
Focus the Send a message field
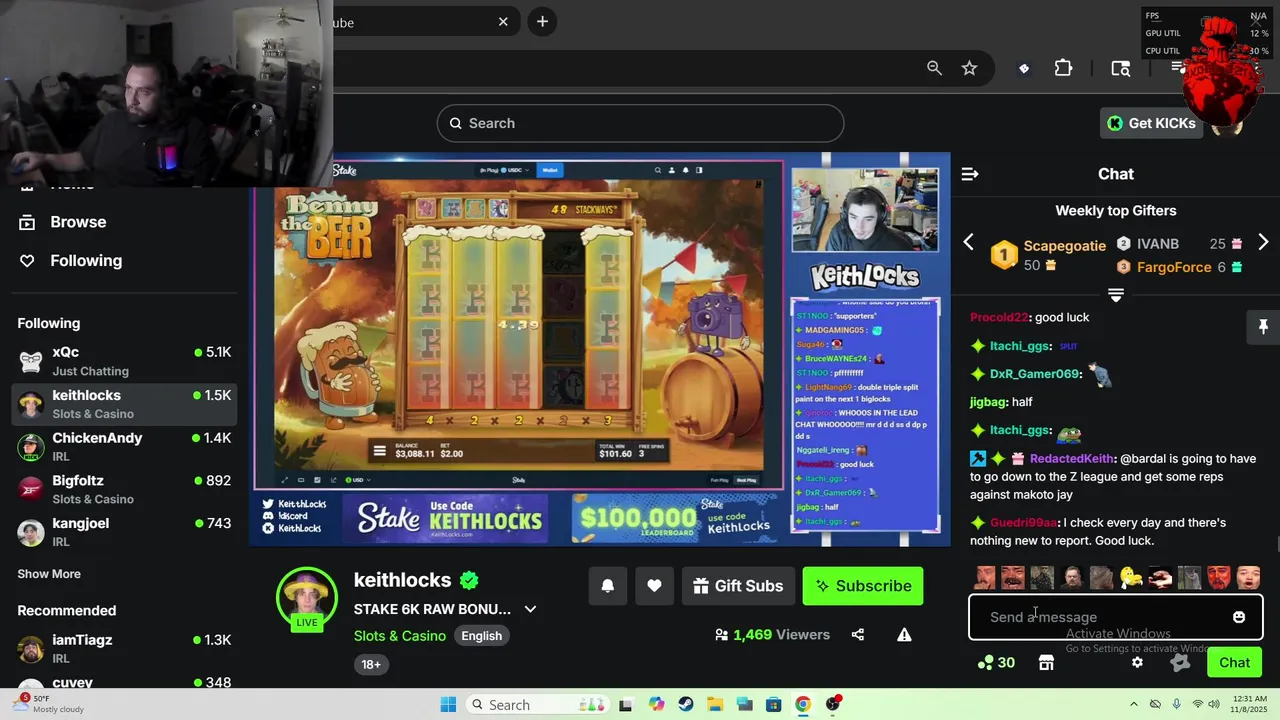point(1100,617)
